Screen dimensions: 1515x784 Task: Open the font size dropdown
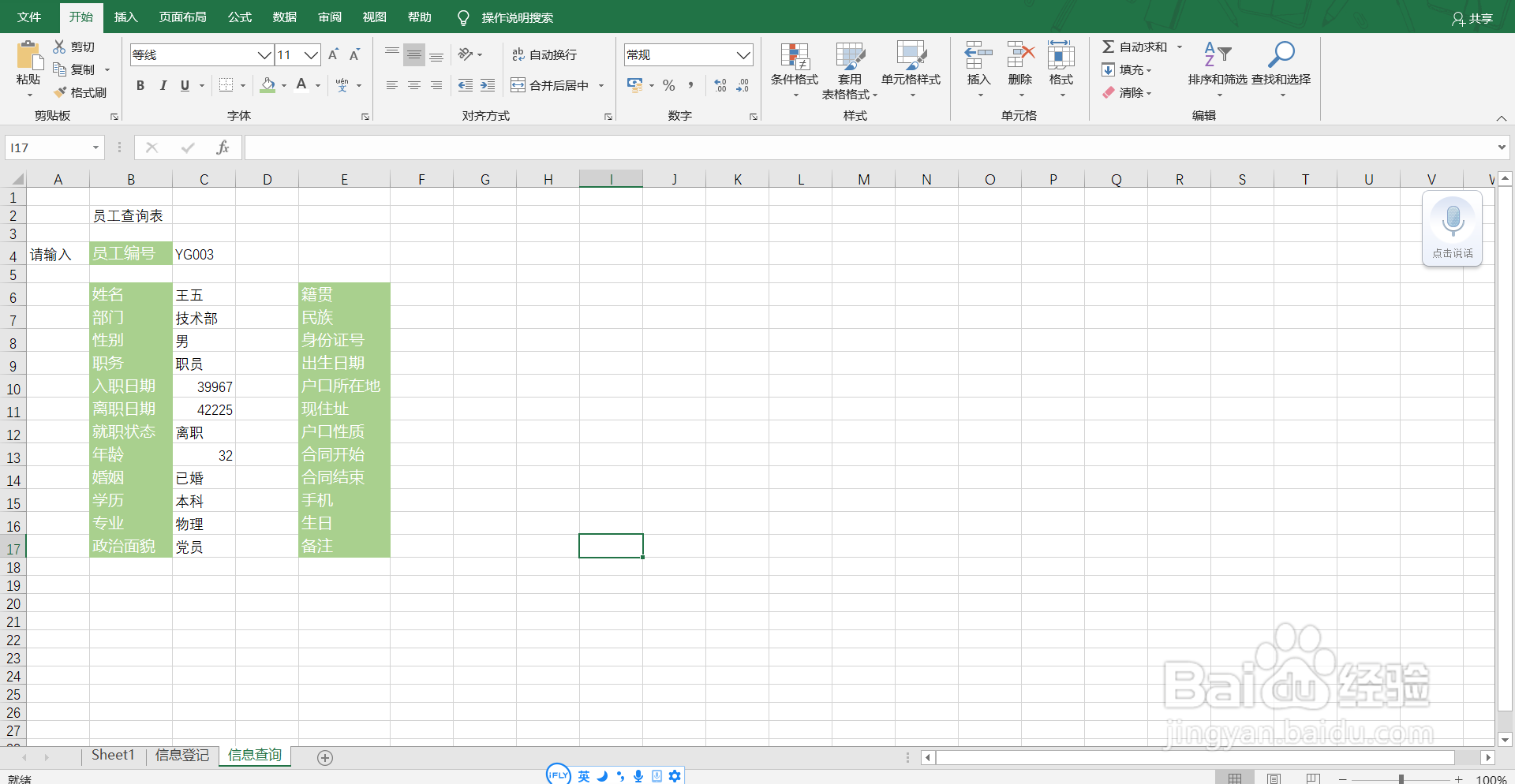coord(312,54)
